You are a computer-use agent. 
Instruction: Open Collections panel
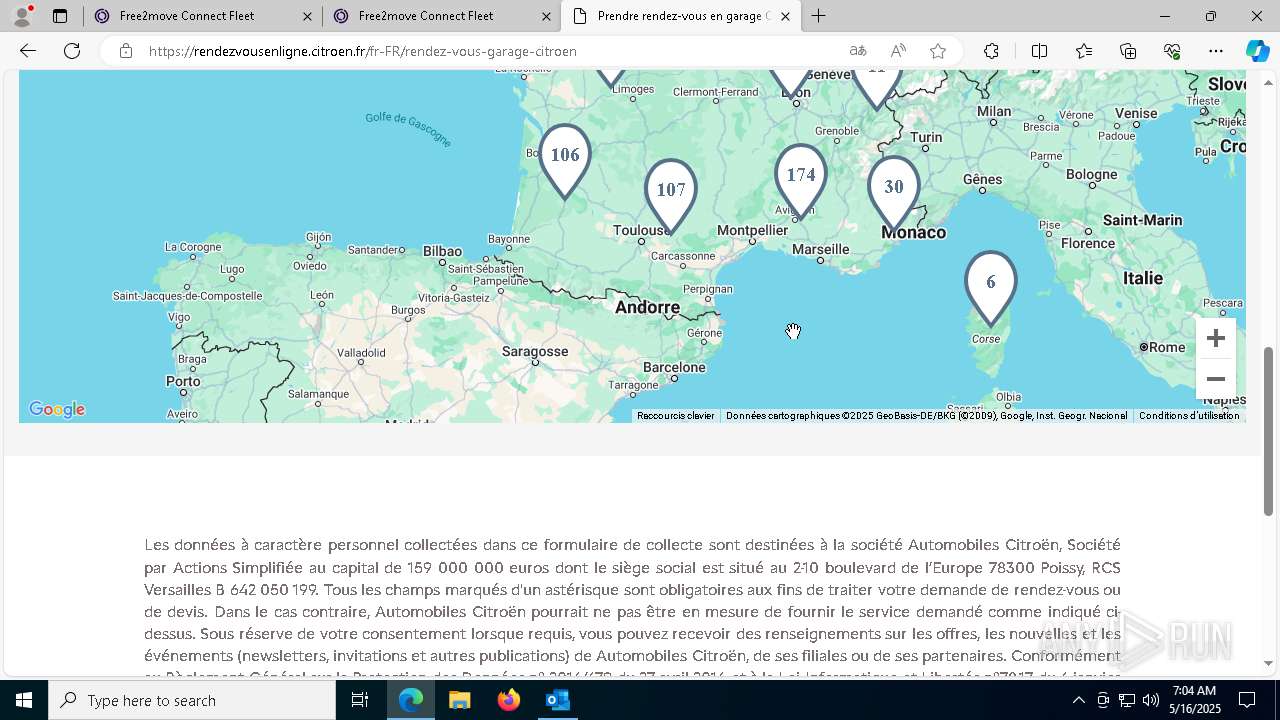point(1128,51)
